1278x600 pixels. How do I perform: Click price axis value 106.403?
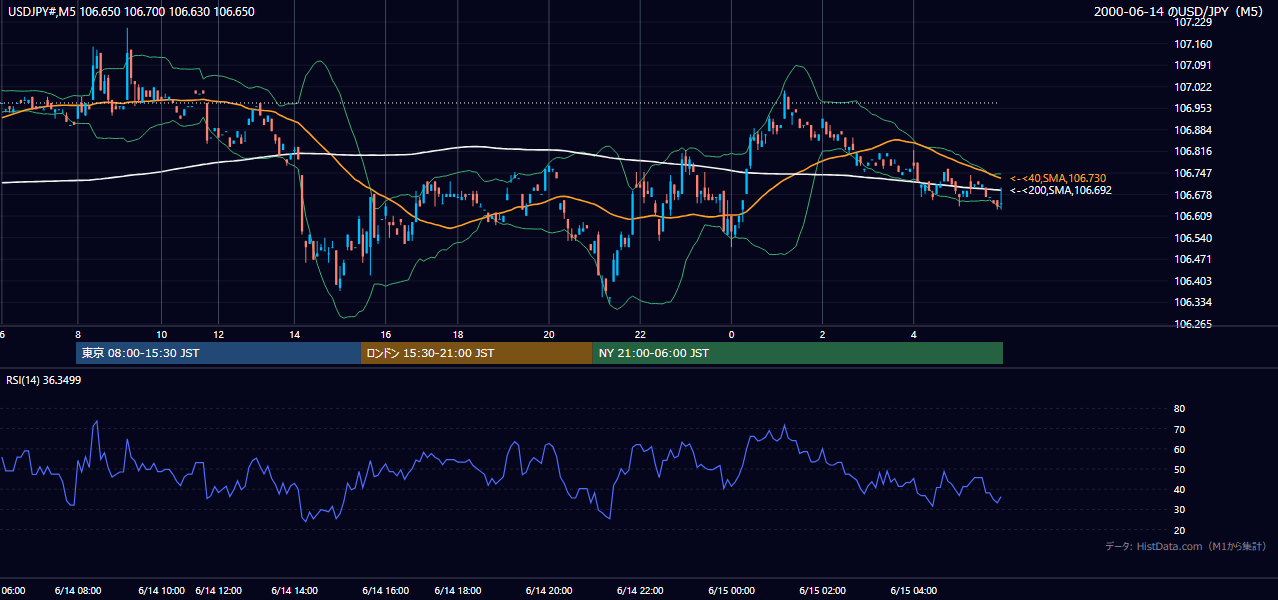[x=1193, y=281]
